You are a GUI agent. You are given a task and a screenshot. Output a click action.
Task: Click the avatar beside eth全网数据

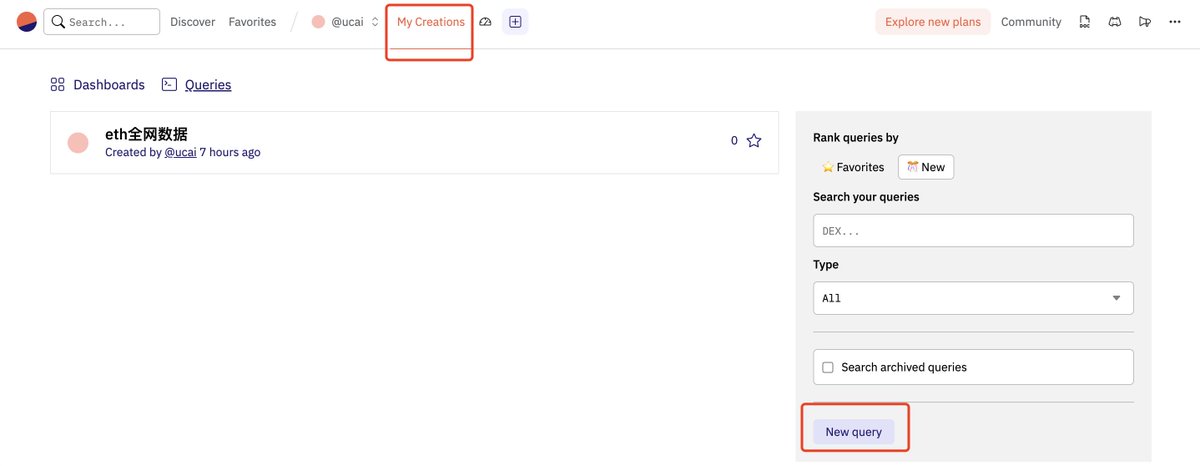click(78, 143)
